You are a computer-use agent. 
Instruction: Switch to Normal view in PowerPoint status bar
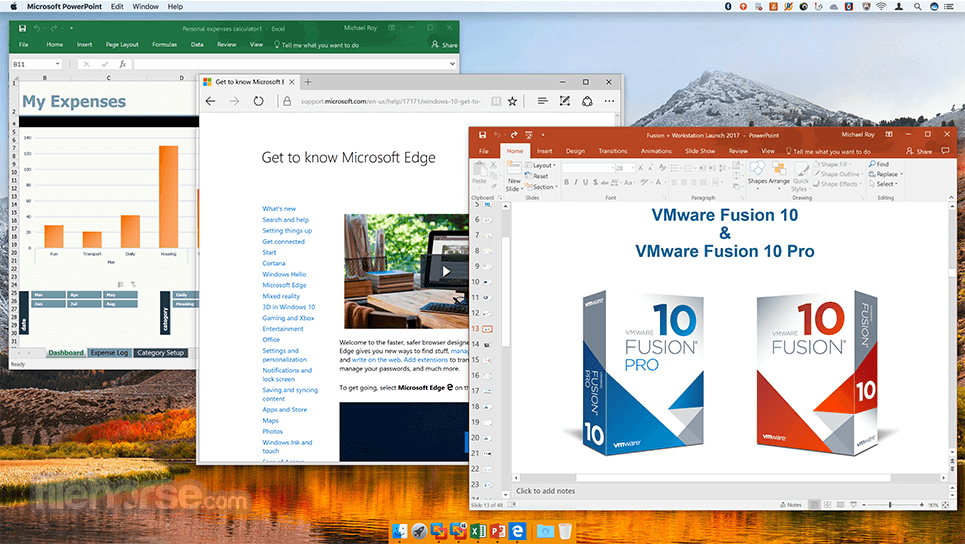click(814, 504)
